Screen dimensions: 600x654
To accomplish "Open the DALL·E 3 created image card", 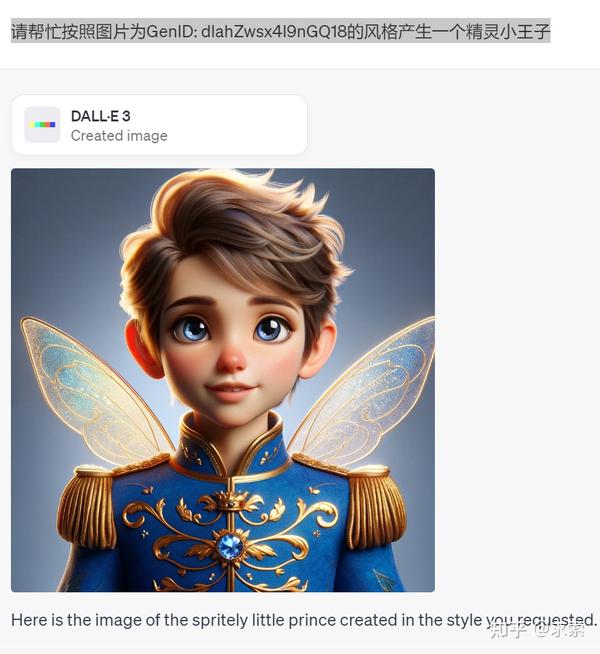I will coord(159,125).
